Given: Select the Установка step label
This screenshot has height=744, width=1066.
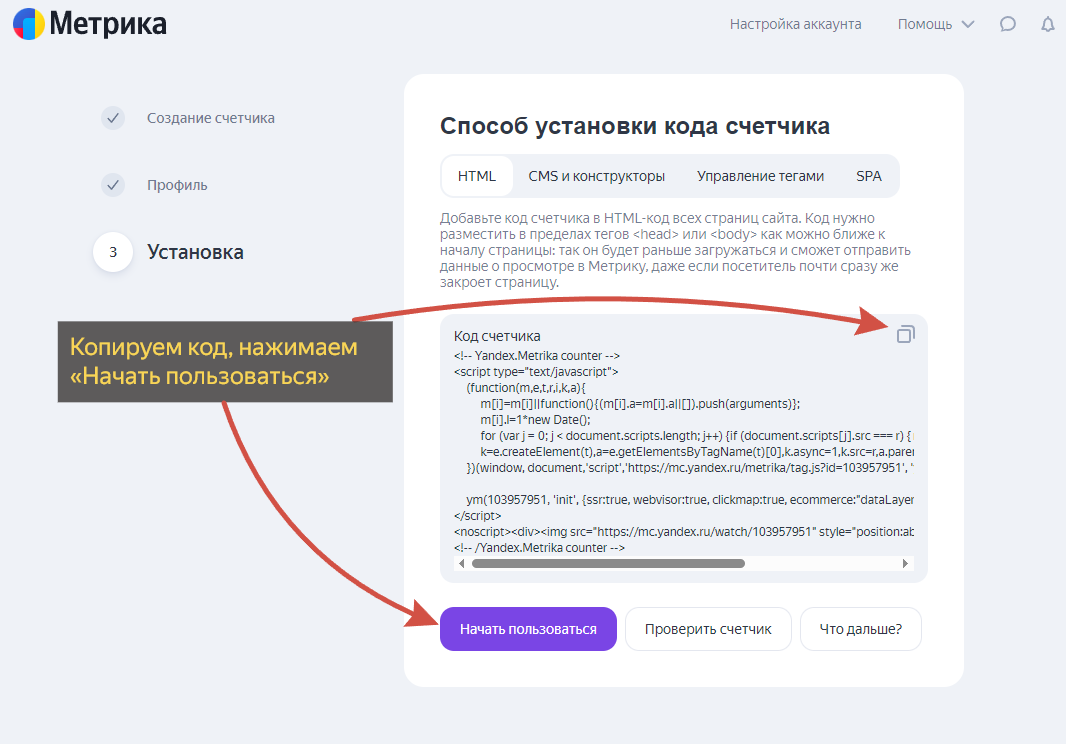Looking at the screenshot, I should [195, 252].
